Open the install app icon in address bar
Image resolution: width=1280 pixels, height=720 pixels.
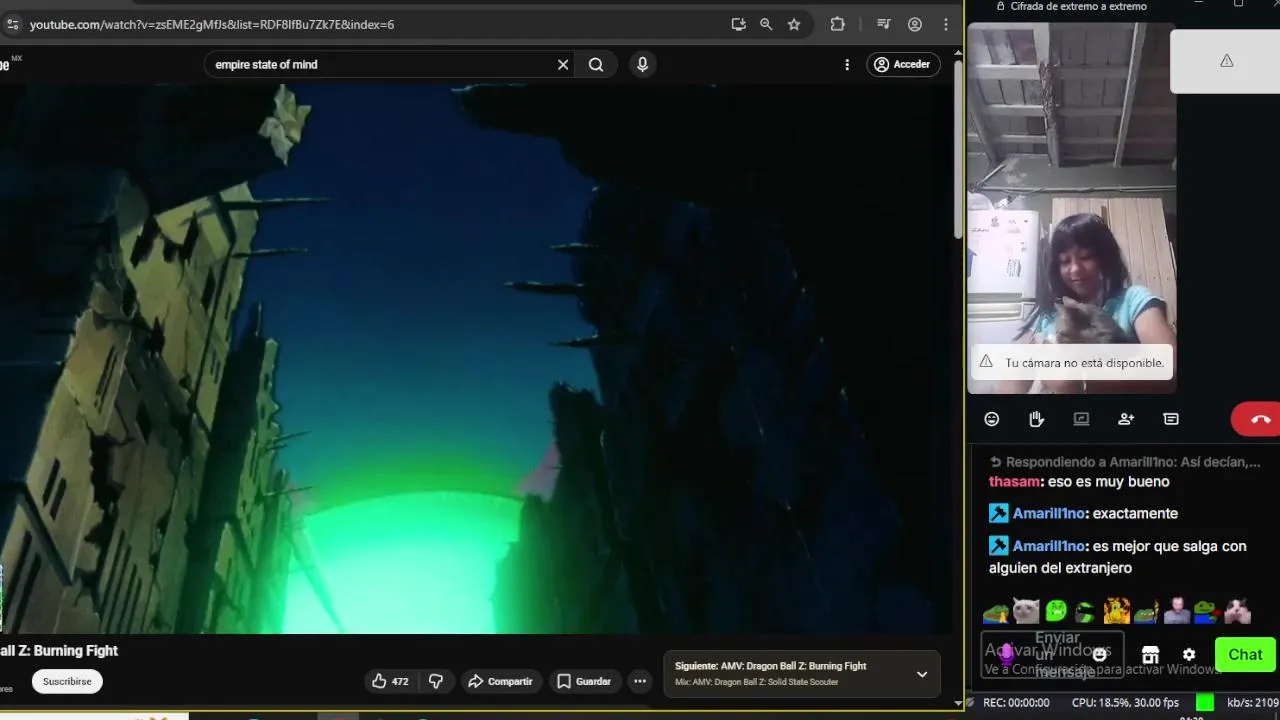738,24
